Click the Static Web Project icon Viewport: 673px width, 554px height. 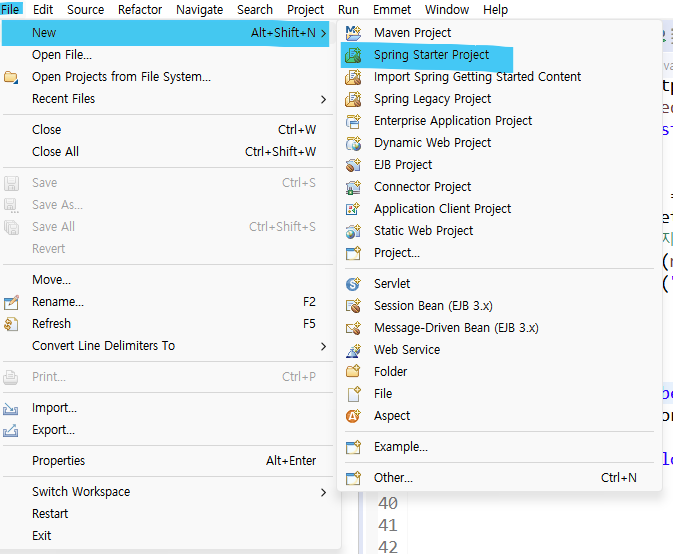pos(353,231)
